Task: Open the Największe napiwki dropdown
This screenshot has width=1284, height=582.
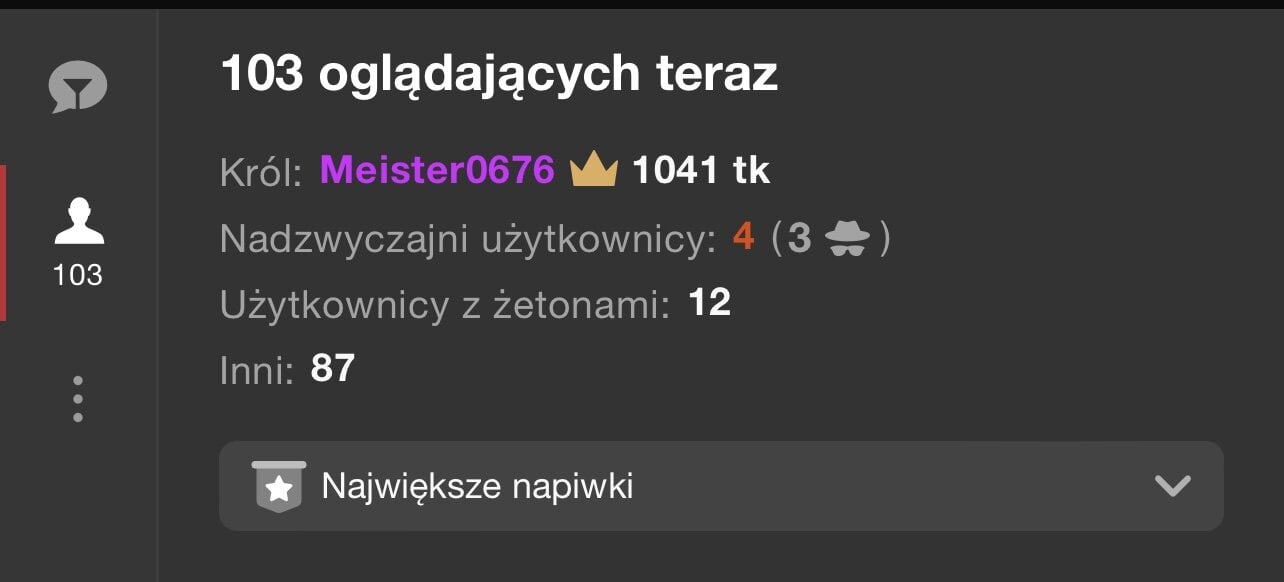Action: coord(721,486)
